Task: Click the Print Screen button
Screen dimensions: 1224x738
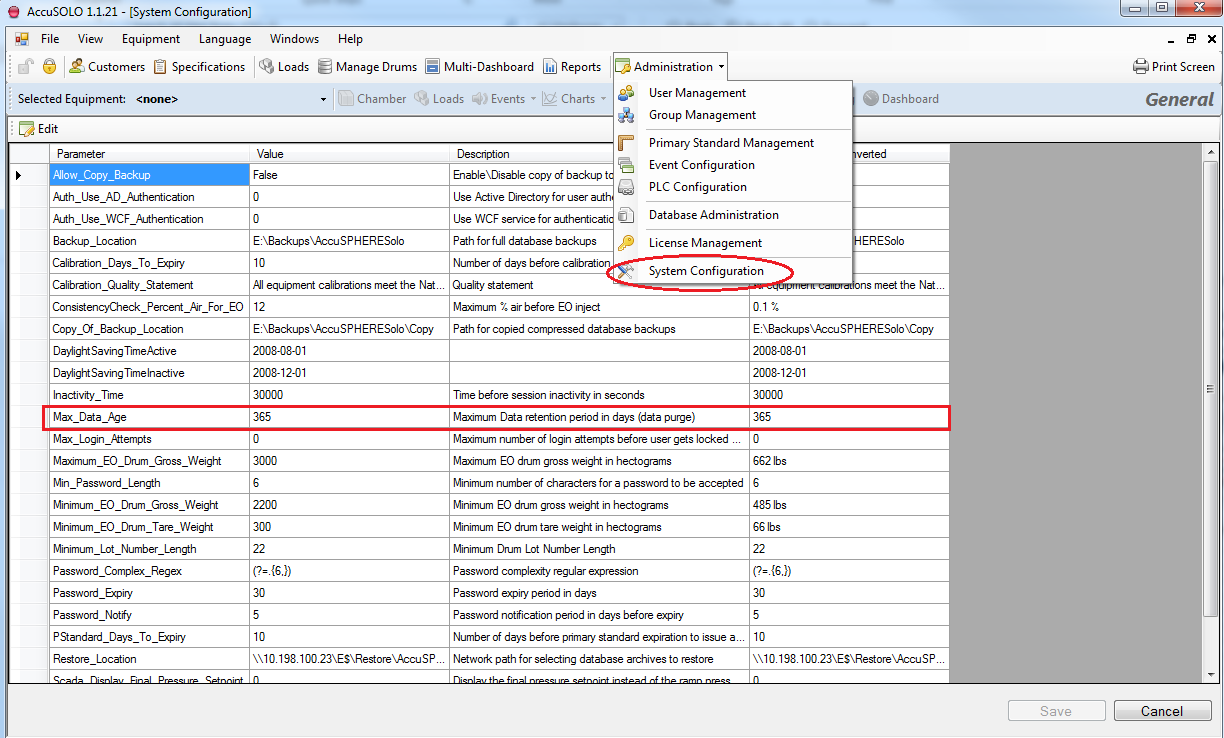Action: 1174,67
